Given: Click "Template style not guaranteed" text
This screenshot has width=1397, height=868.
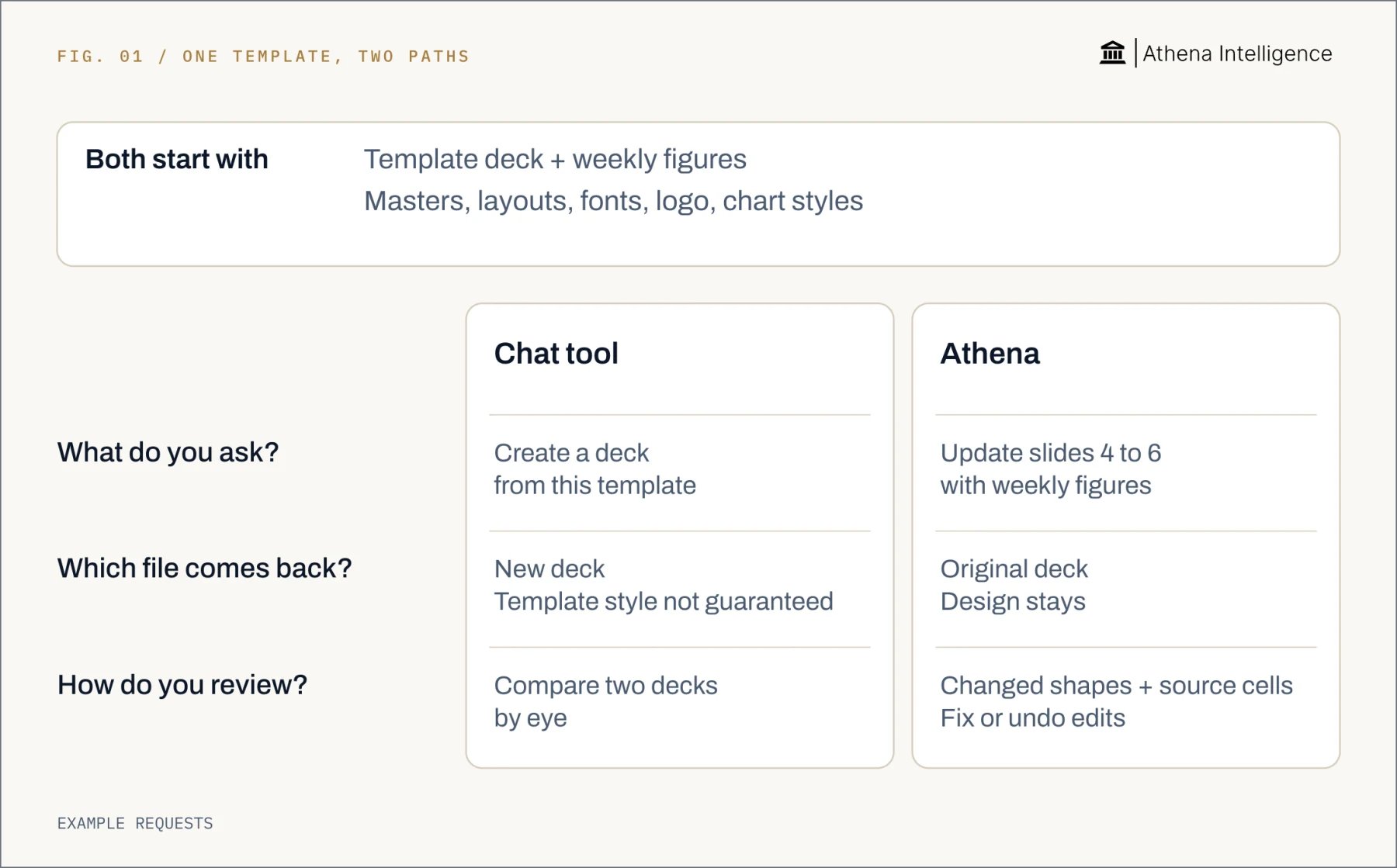Looking at the screenshot, I should coord(664,602).
